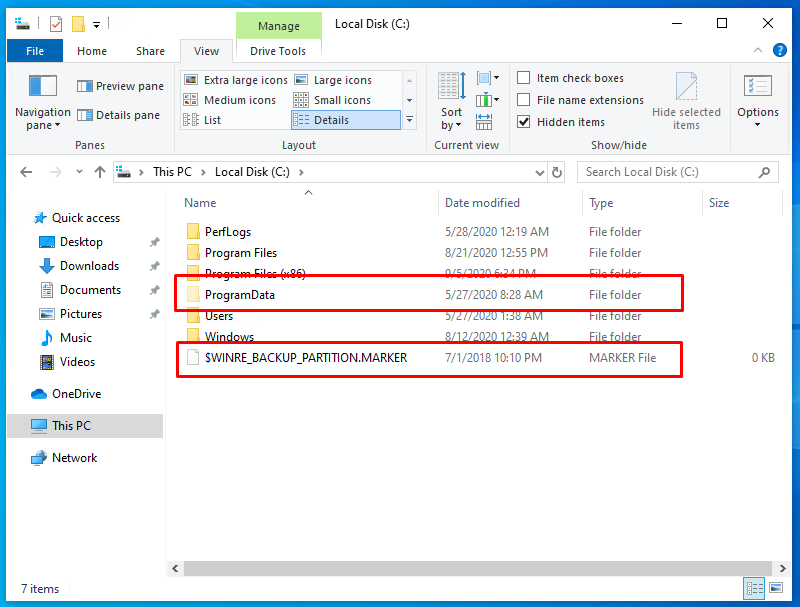The image size is (800, 607).
Task: Sort by Date modified column header
Action: coord(510,203)
